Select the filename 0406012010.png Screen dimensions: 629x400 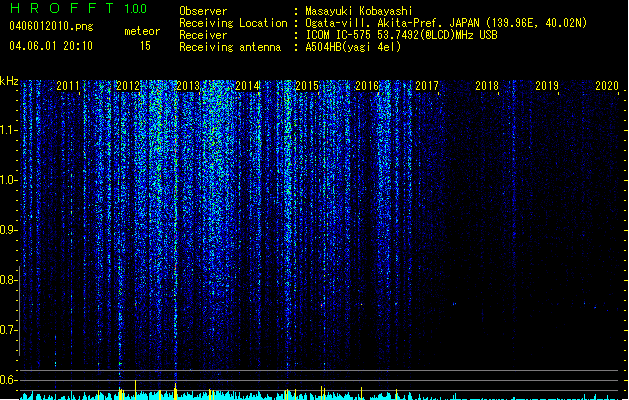coord(51,26)
